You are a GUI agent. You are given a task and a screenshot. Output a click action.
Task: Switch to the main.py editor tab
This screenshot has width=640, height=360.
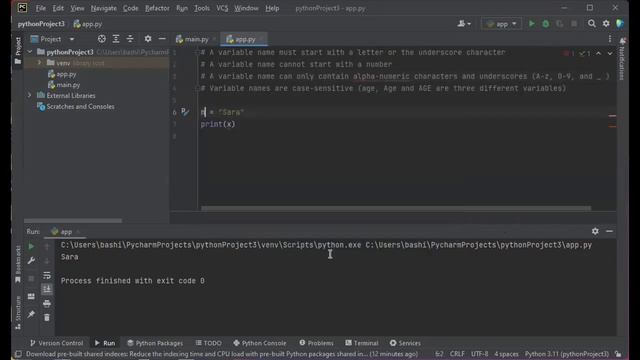(x=196, y=39)
